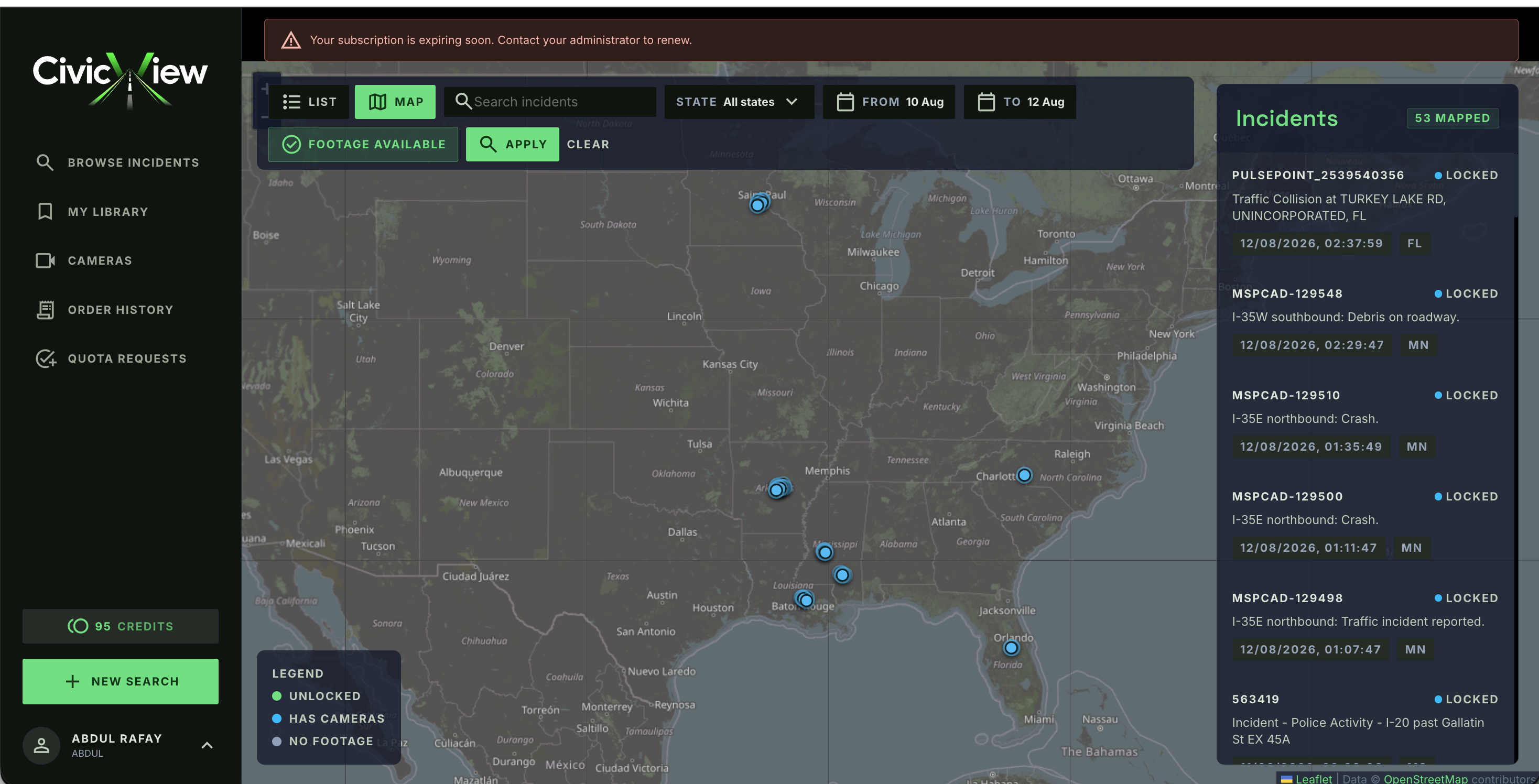
Task: Go to Cameras page
Action: coord(84,261)
